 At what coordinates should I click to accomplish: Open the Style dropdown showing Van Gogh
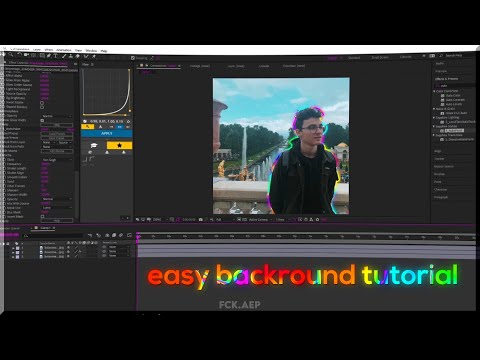(57, 160)
